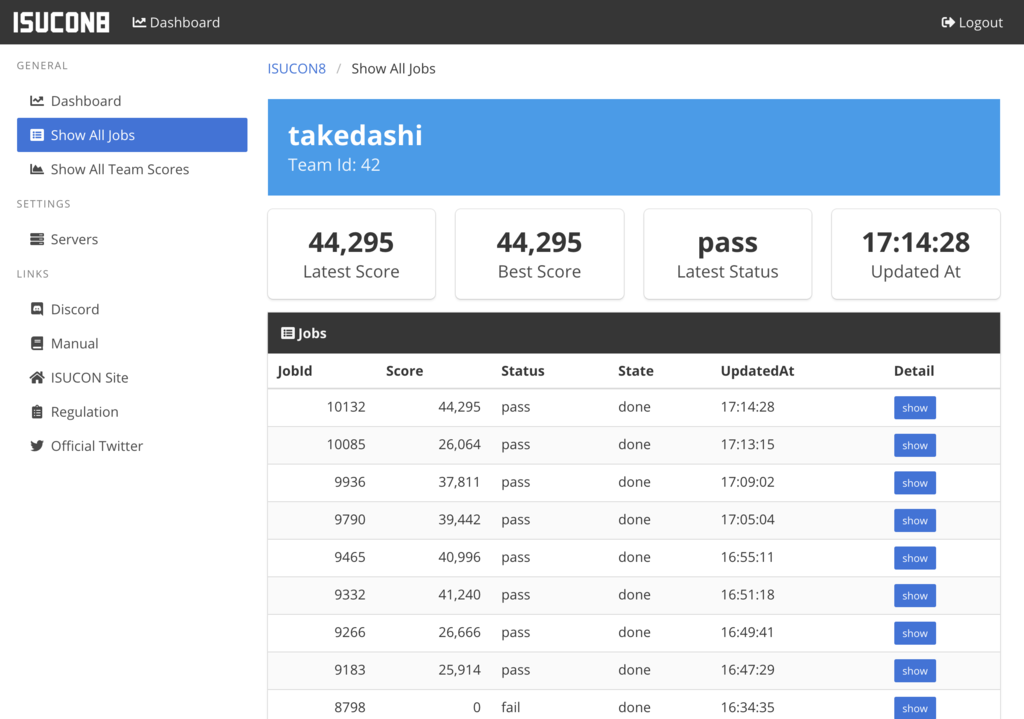Click the Latest Score card
The image size is (1024, 719).
[351, 254]
